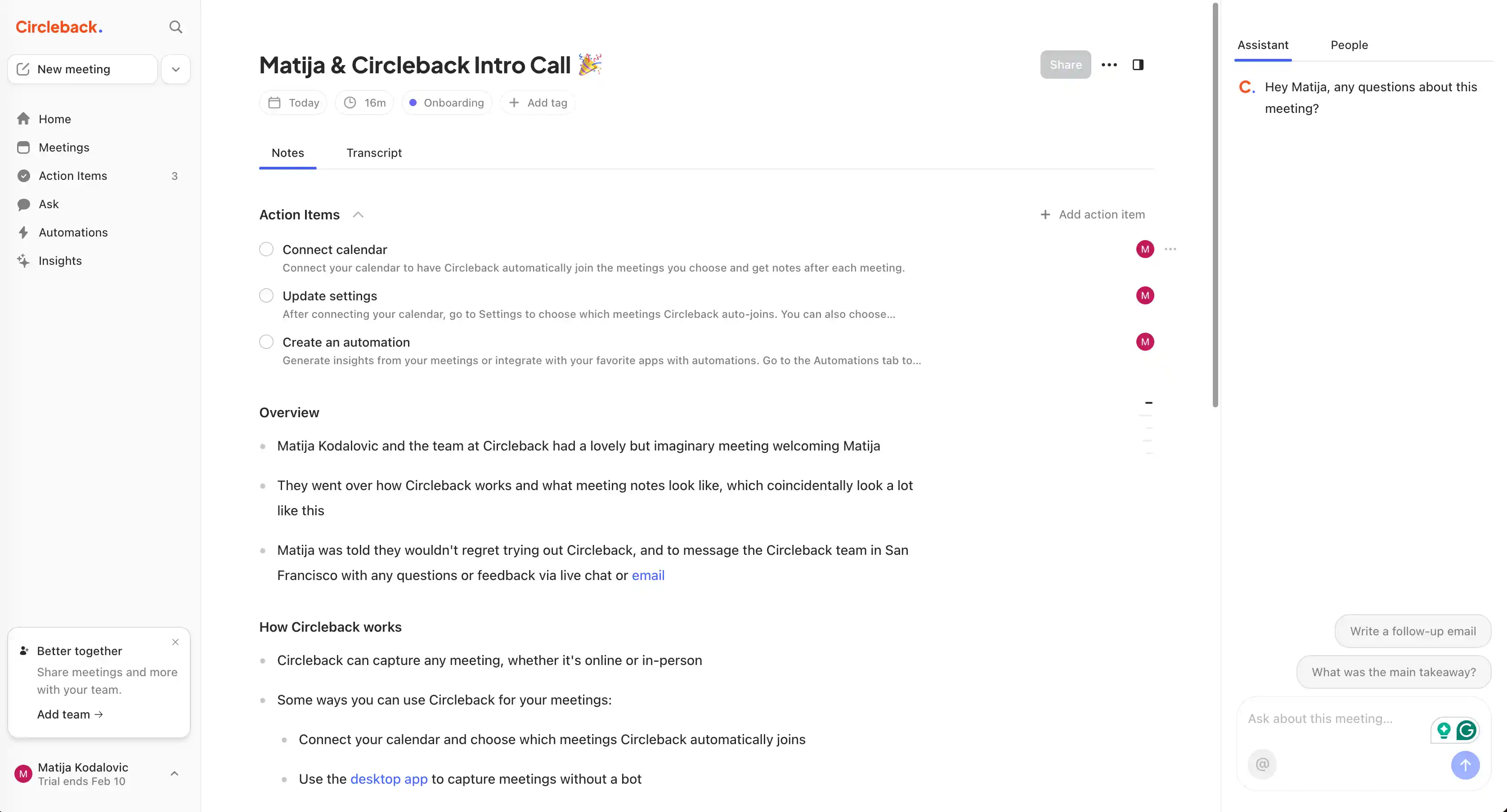Check the Create an automation task
1507x812 pixels.
coord(266,341)
